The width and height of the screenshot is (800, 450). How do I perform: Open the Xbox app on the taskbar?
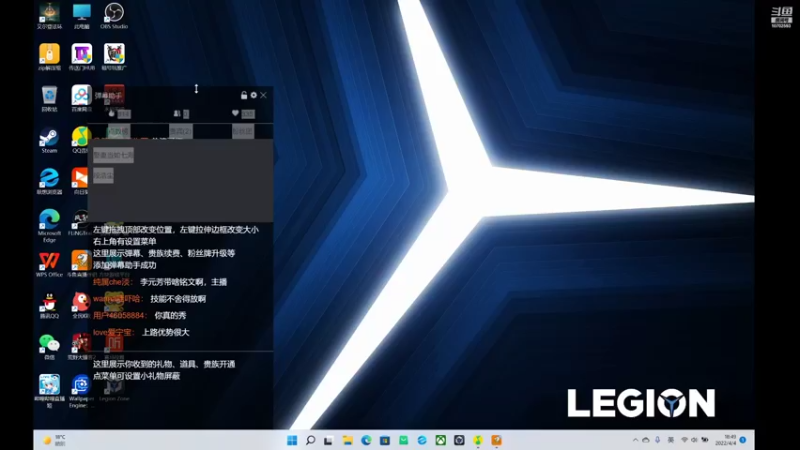(x=440, y=440)
